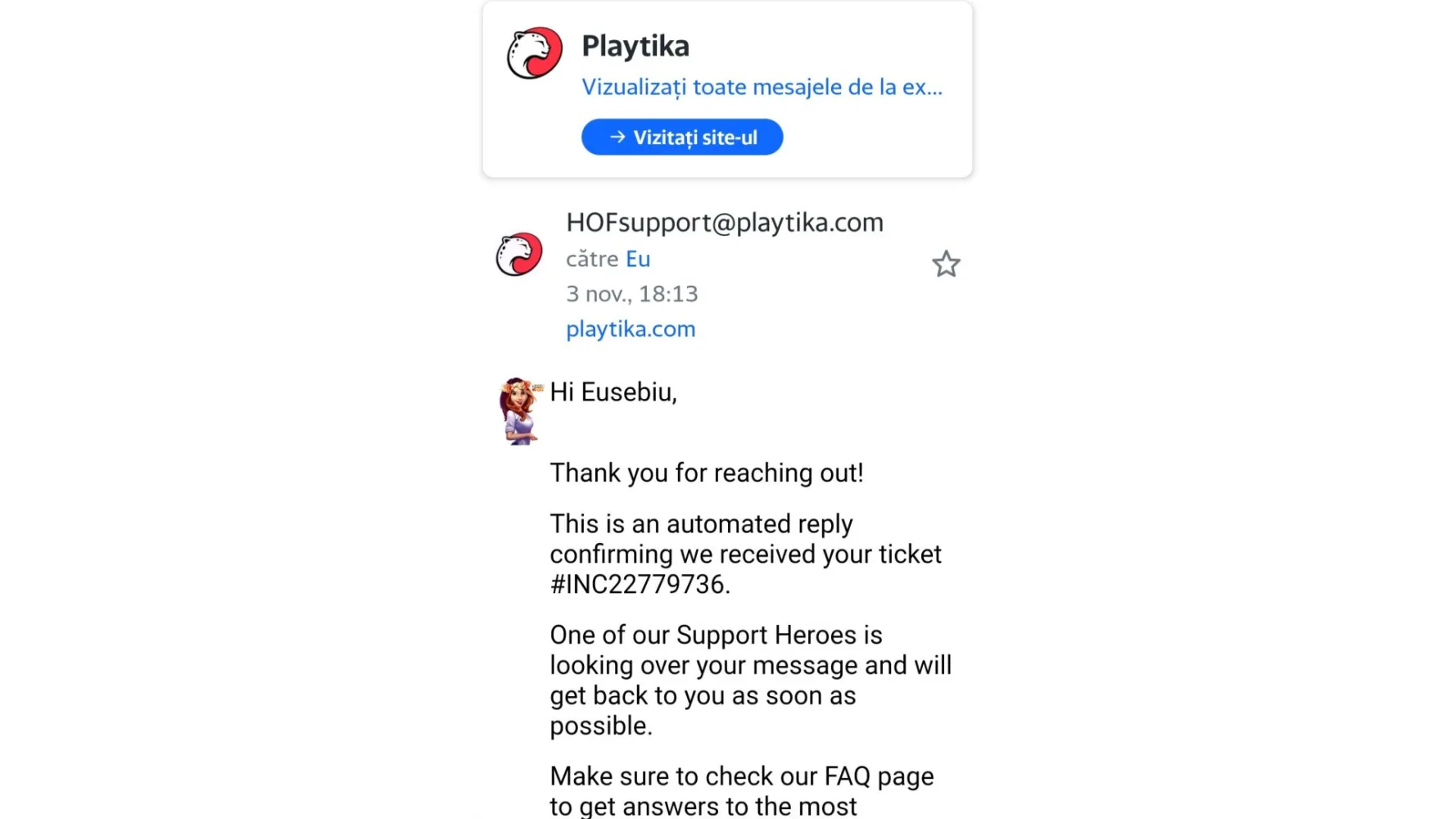Click the Hi Eusebiu greeting line
This screenshot has height=819, width=1456.
click(x=613, y=392)
